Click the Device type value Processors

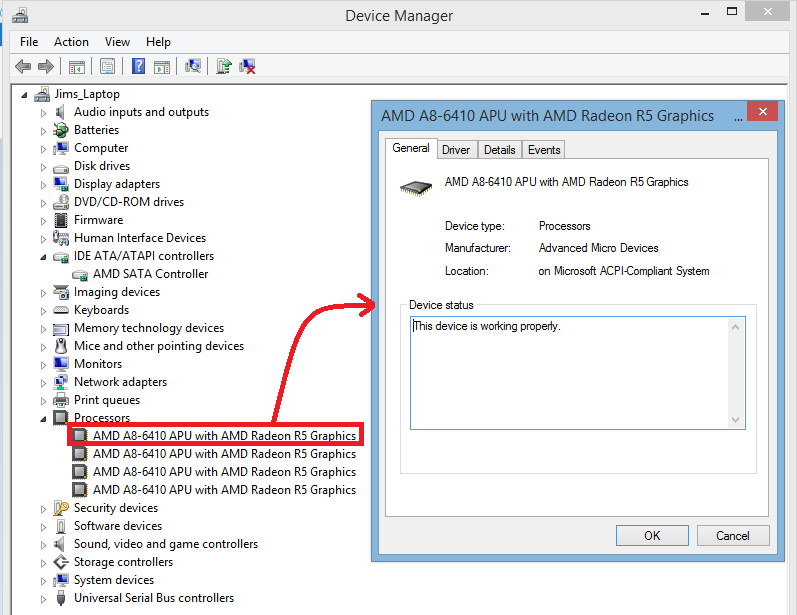(564, 226)
